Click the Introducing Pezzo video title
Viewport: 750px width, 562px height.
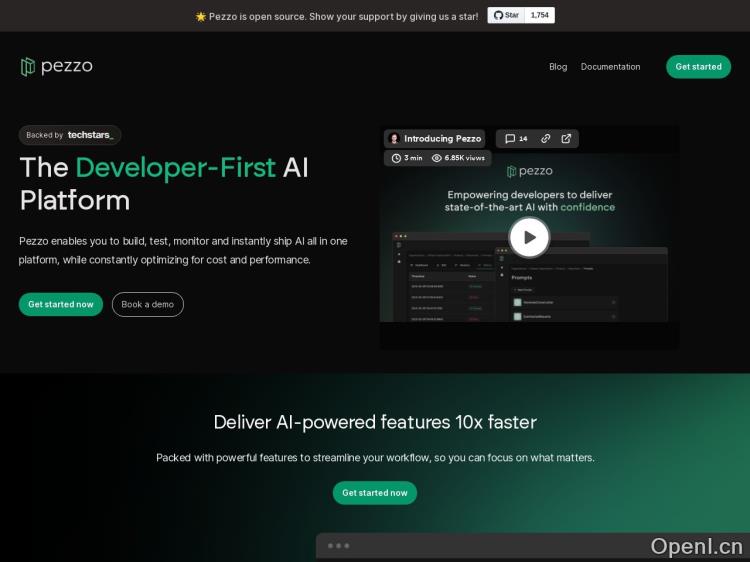pyautogui.click(x=442, y=139)
